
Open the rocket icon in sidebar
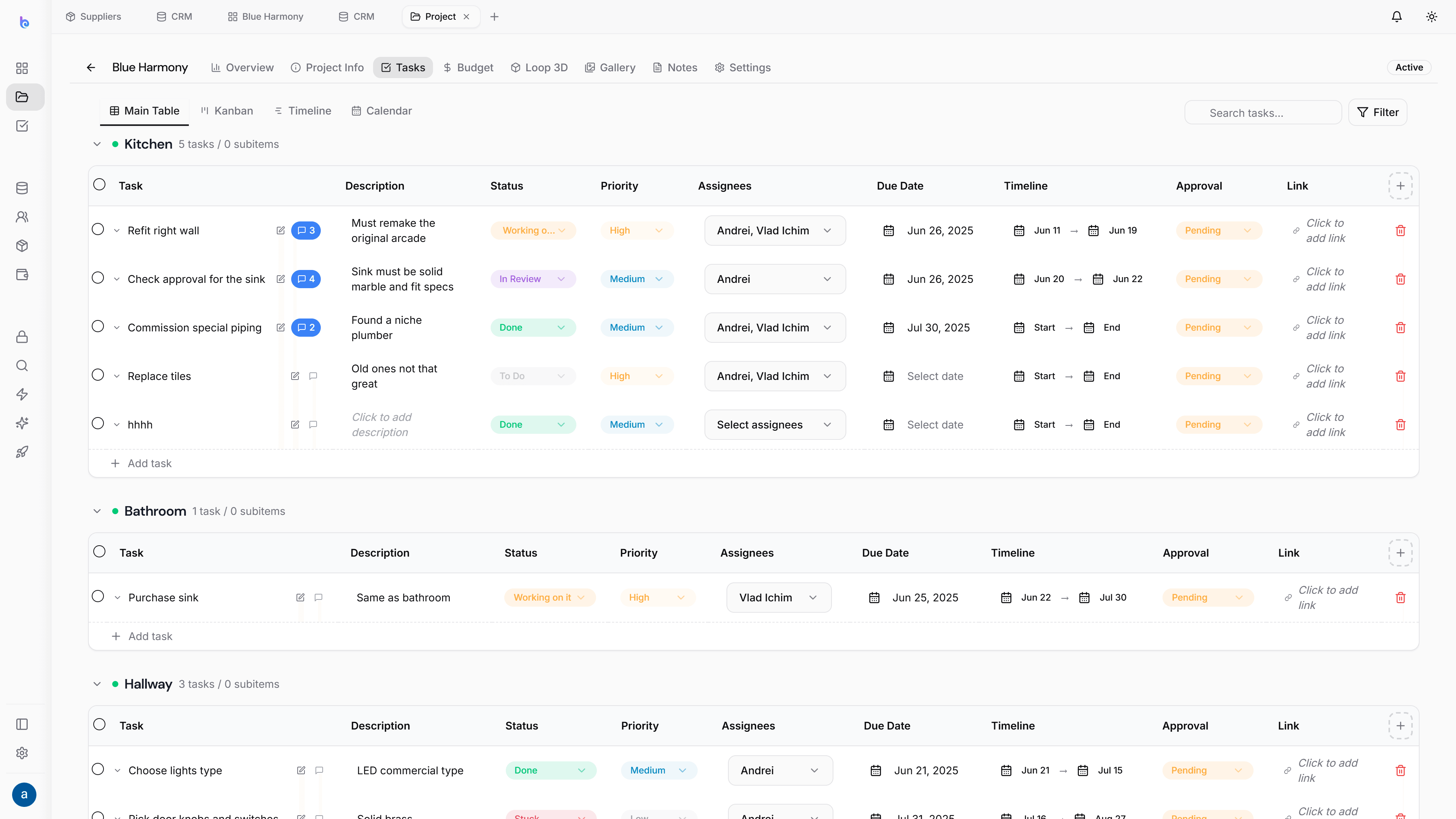pyautogui.click(x=22, y=452)
